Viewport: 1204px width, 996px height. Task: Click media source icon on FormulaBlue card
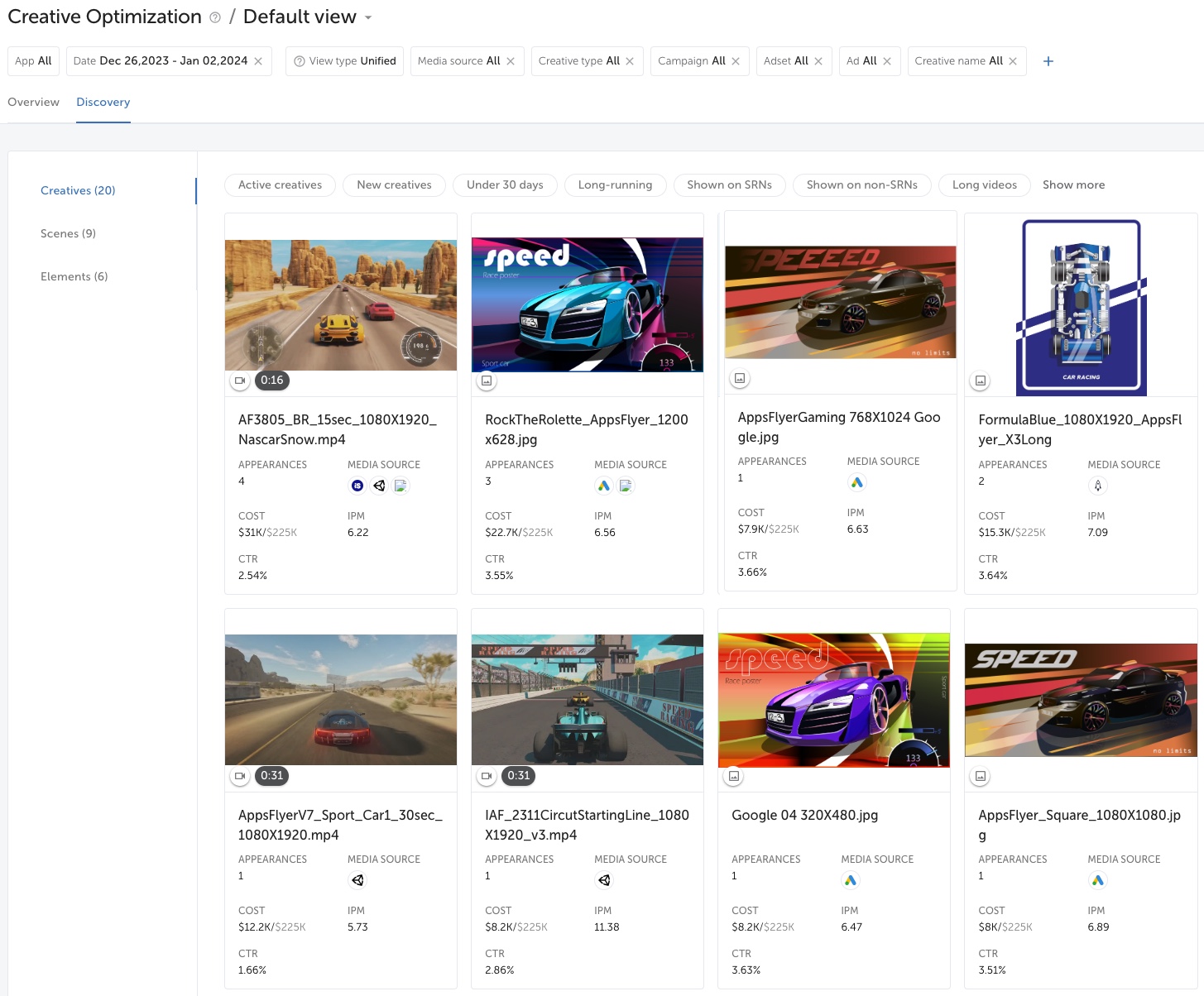[x=1097, y=486]
